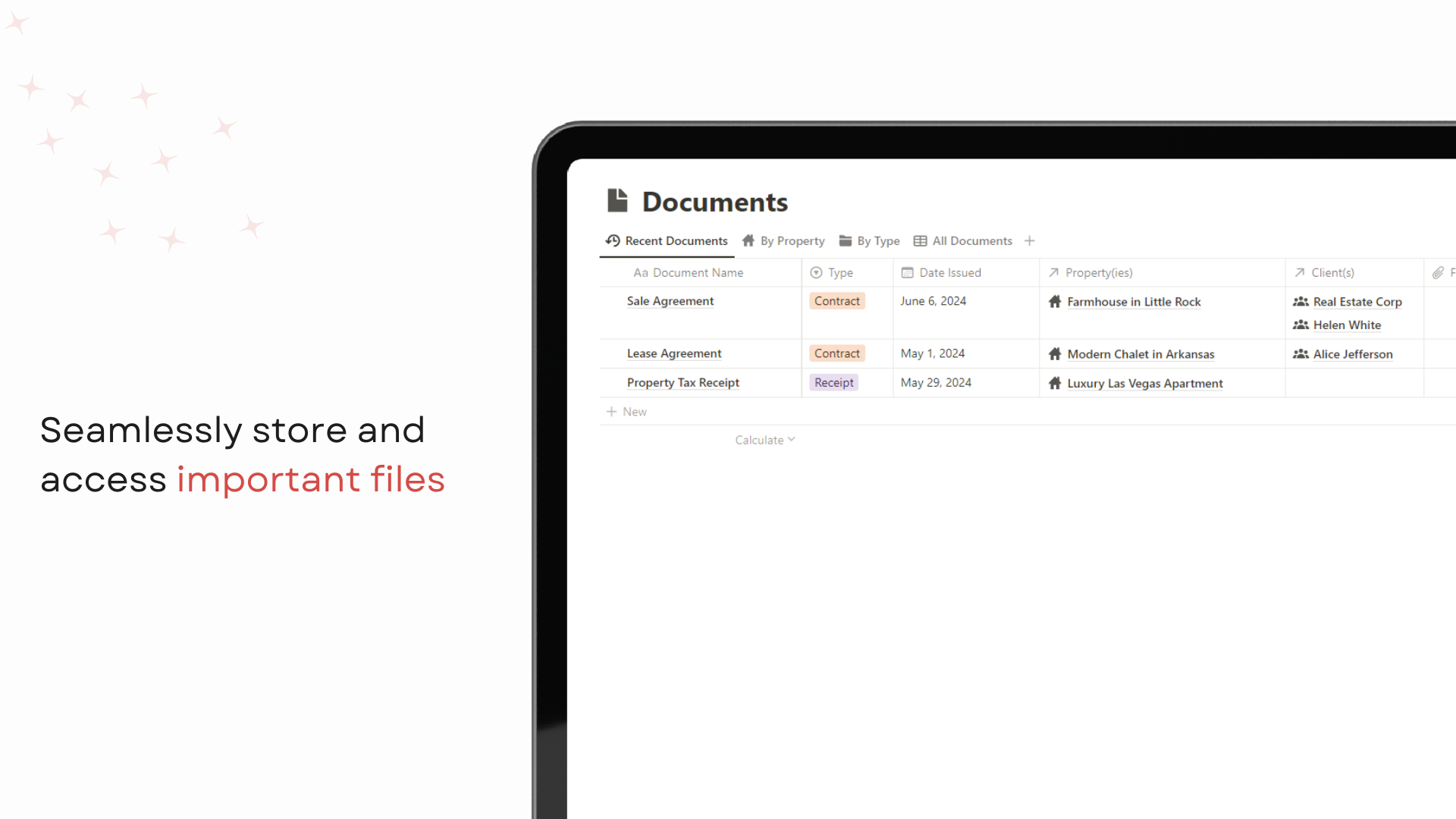Switch to the By Type view

pos(869,240)
